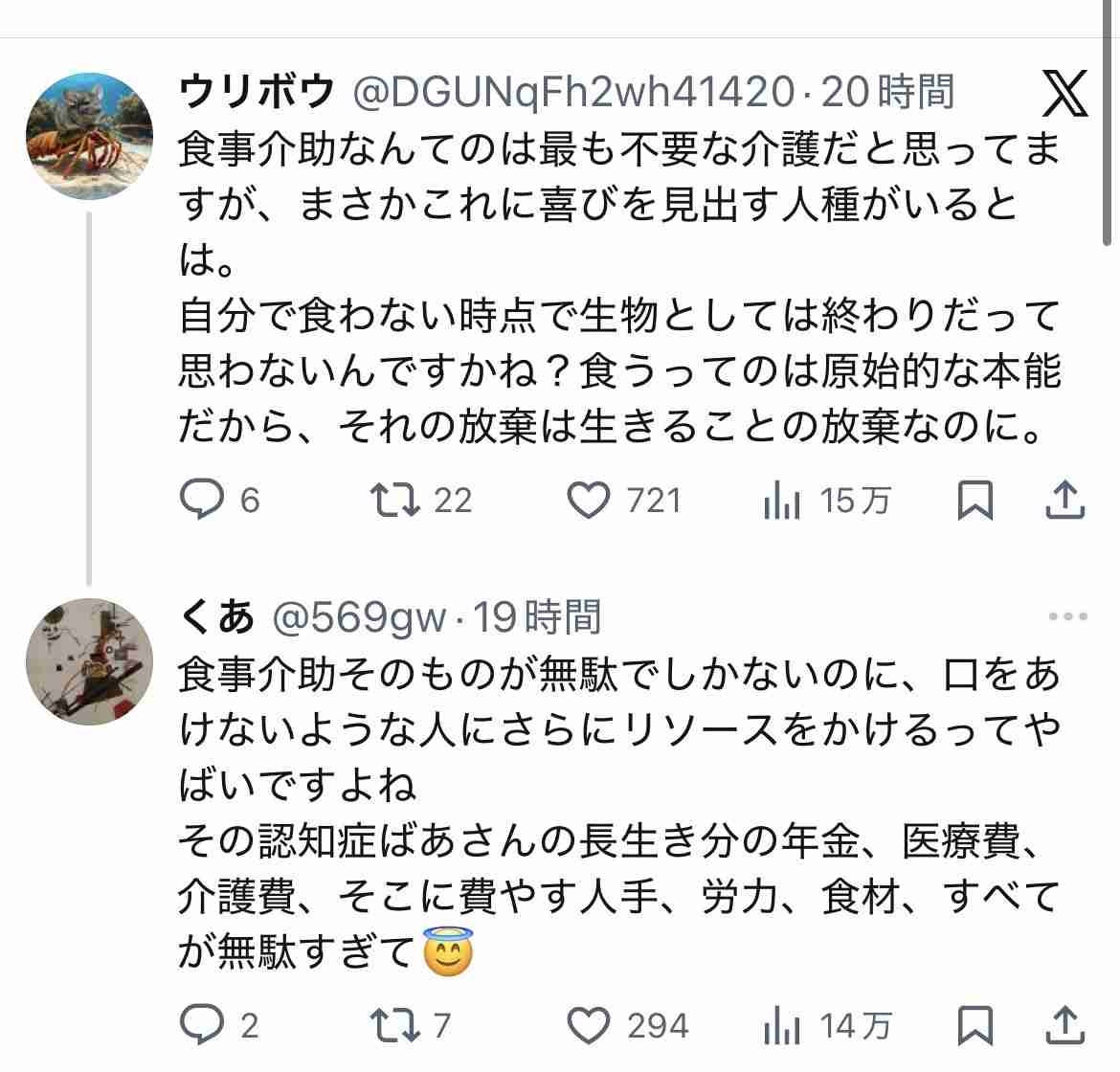This screenshot has height=1072, width=1120.
Task: Click the 20時間 timestamp on the first post
Action: 887,93
